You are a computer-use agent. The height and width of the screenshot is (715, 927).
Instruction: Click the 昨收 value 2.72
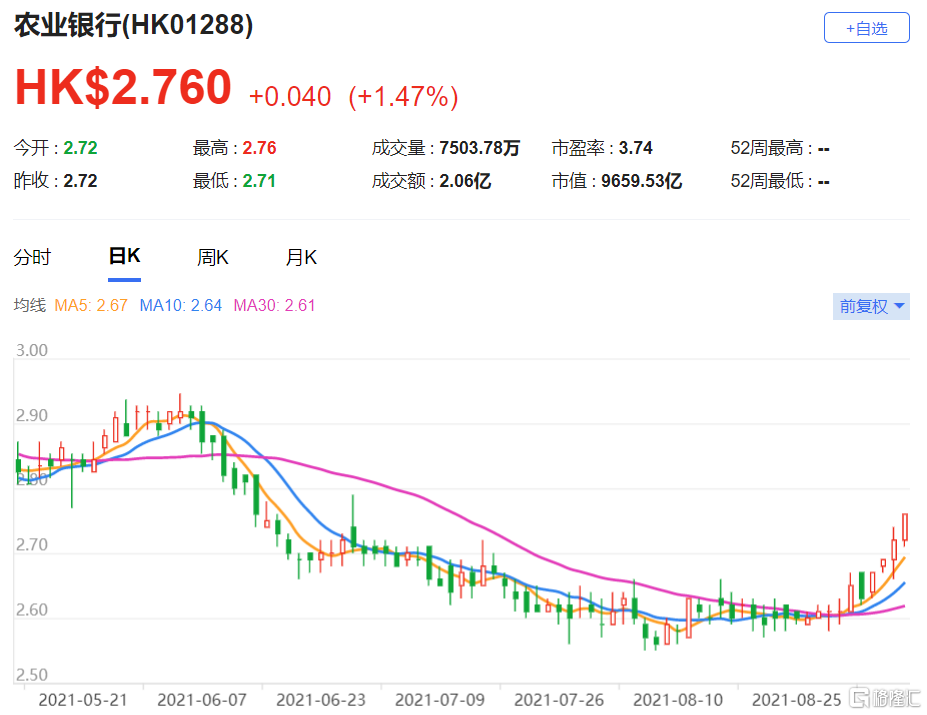click(x=80, y=180)
